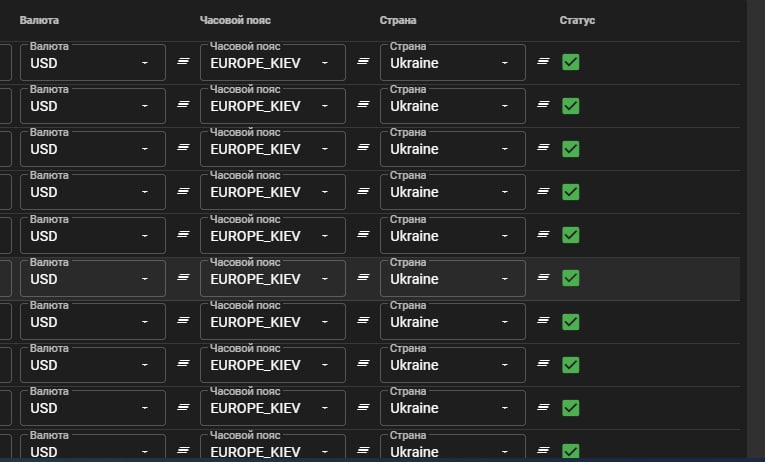This screenshot has width=765, height=462.
Task: Choose seventh row lines icon beside currency field
Action: 183,321
